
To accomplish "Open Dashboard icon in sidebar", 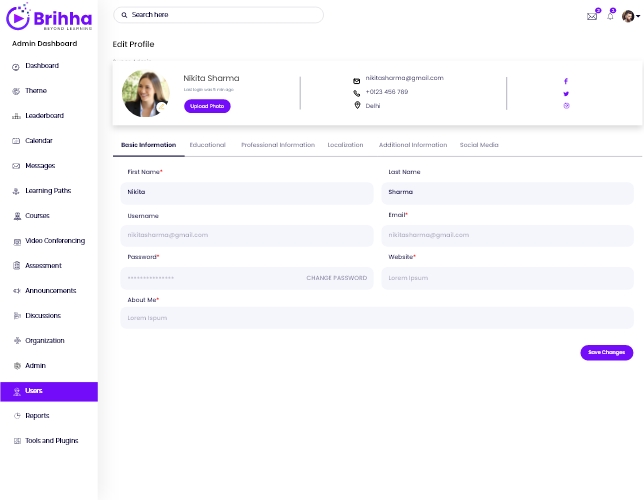I will pos(16,67).
